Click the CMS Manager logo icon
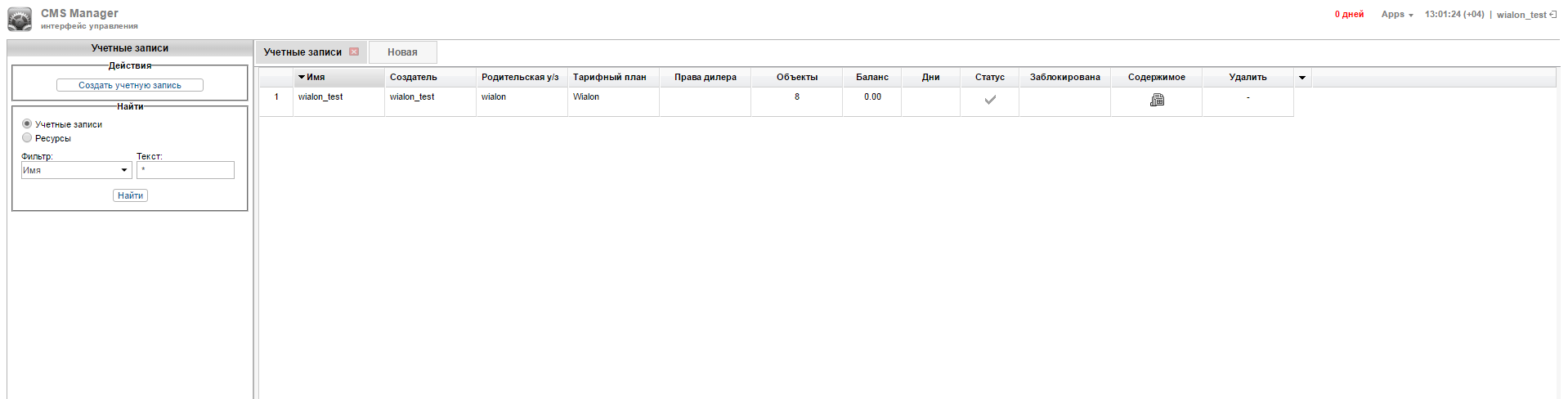This screenshot has height=399, width=1568. pos(20,19)
